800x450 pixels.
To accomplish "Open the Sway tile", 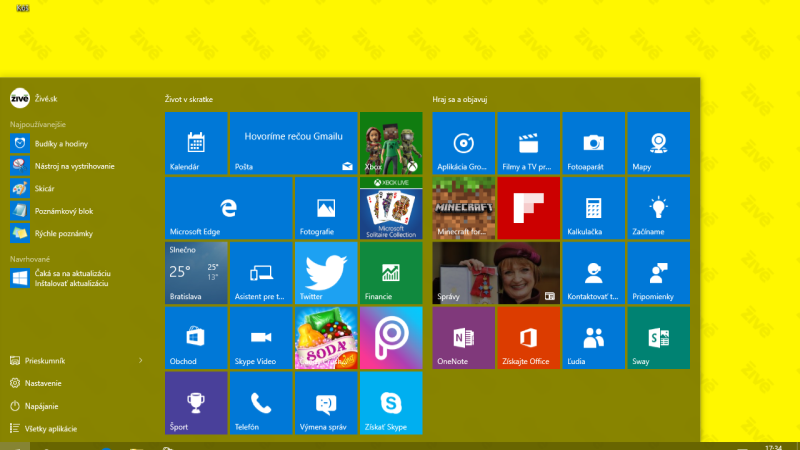I will click(658, 338).
